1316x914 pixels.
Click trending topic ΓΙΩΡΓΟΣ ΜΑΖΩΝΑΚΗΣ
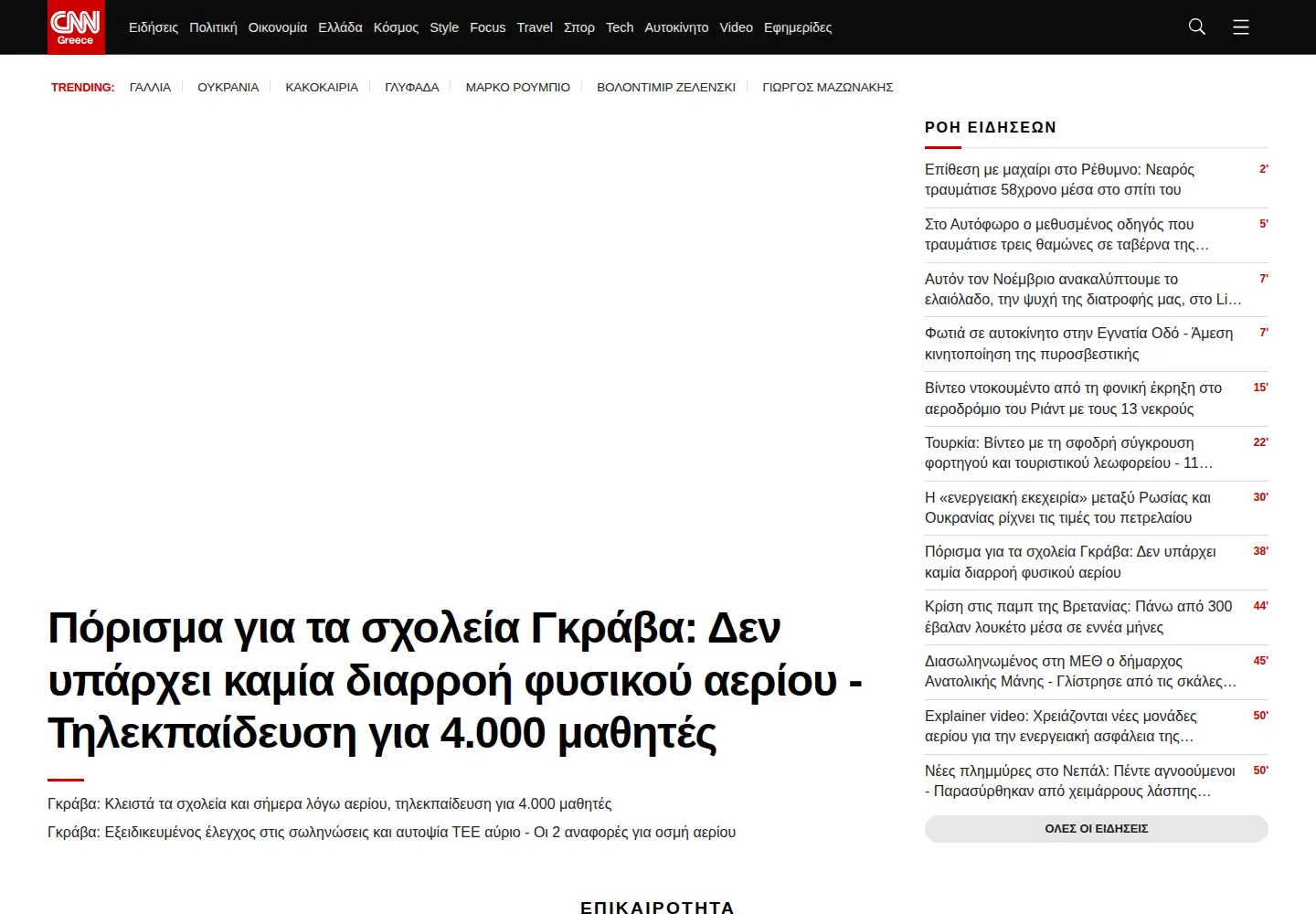pyautogui.click(x=828, y=88)
